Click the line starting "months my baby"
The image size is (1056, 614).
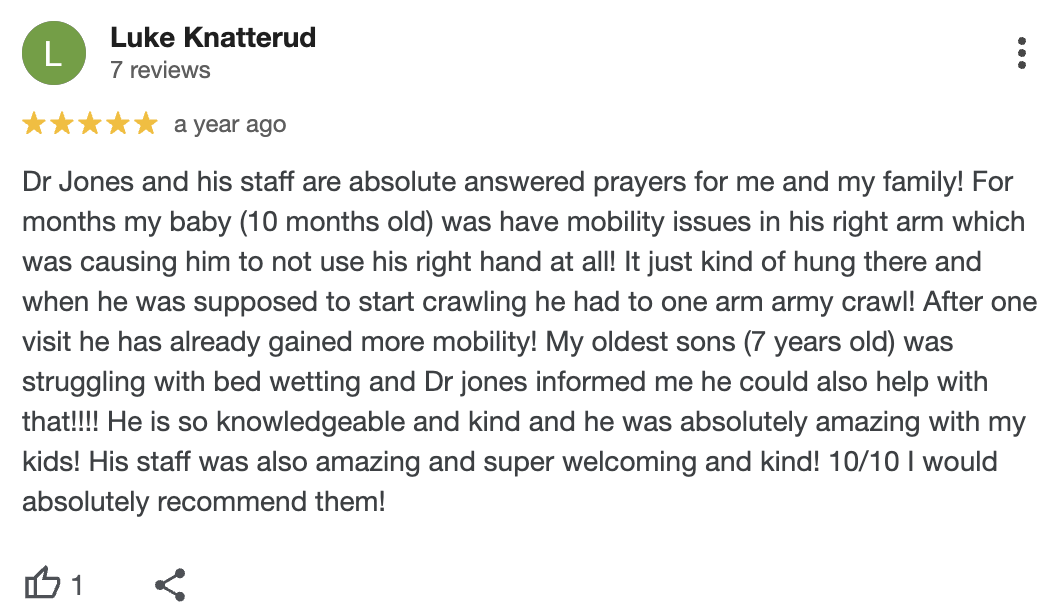click(523, 222)
